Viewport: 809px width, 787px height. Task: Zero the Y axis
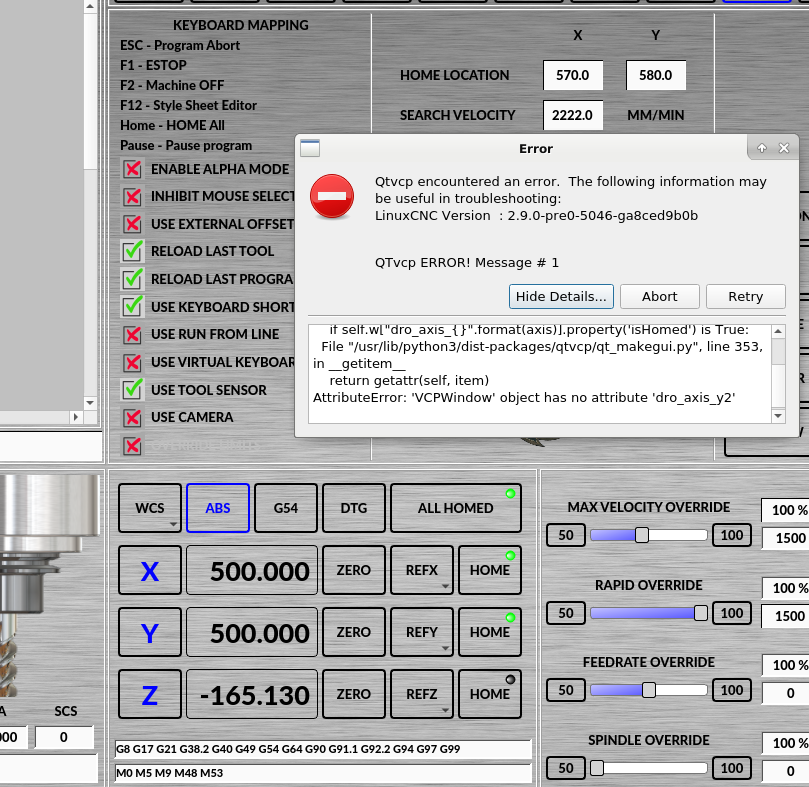tap(354, 632)
